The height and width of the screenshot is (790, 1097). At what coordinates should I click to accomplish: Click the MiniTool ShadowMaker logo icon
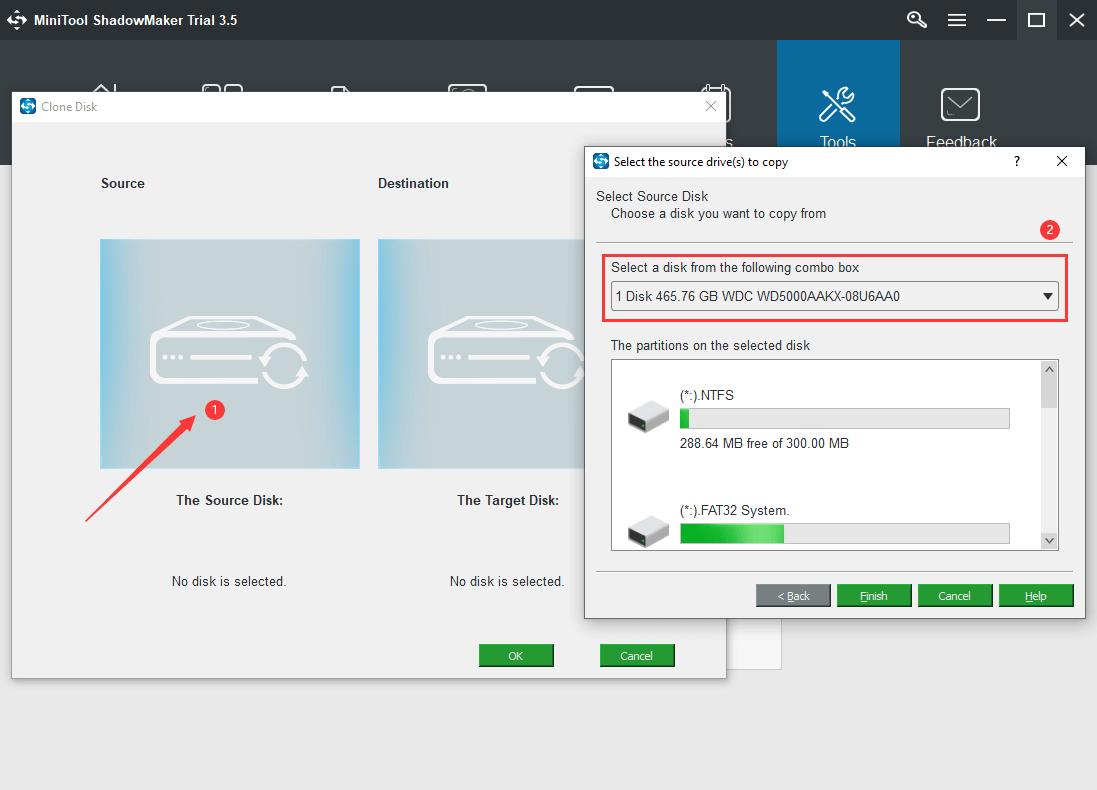point(17,20)
